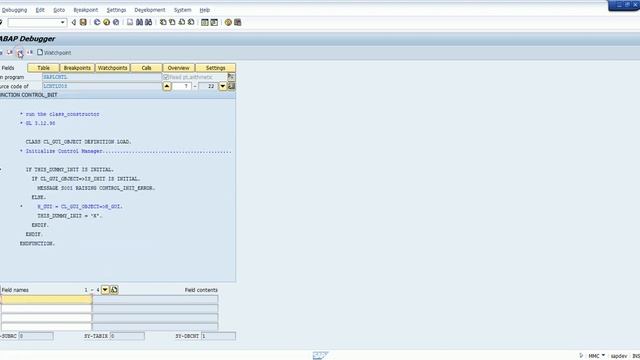
Task: Click the SY-DBCNT value field
Action: (x=218, y=336)
